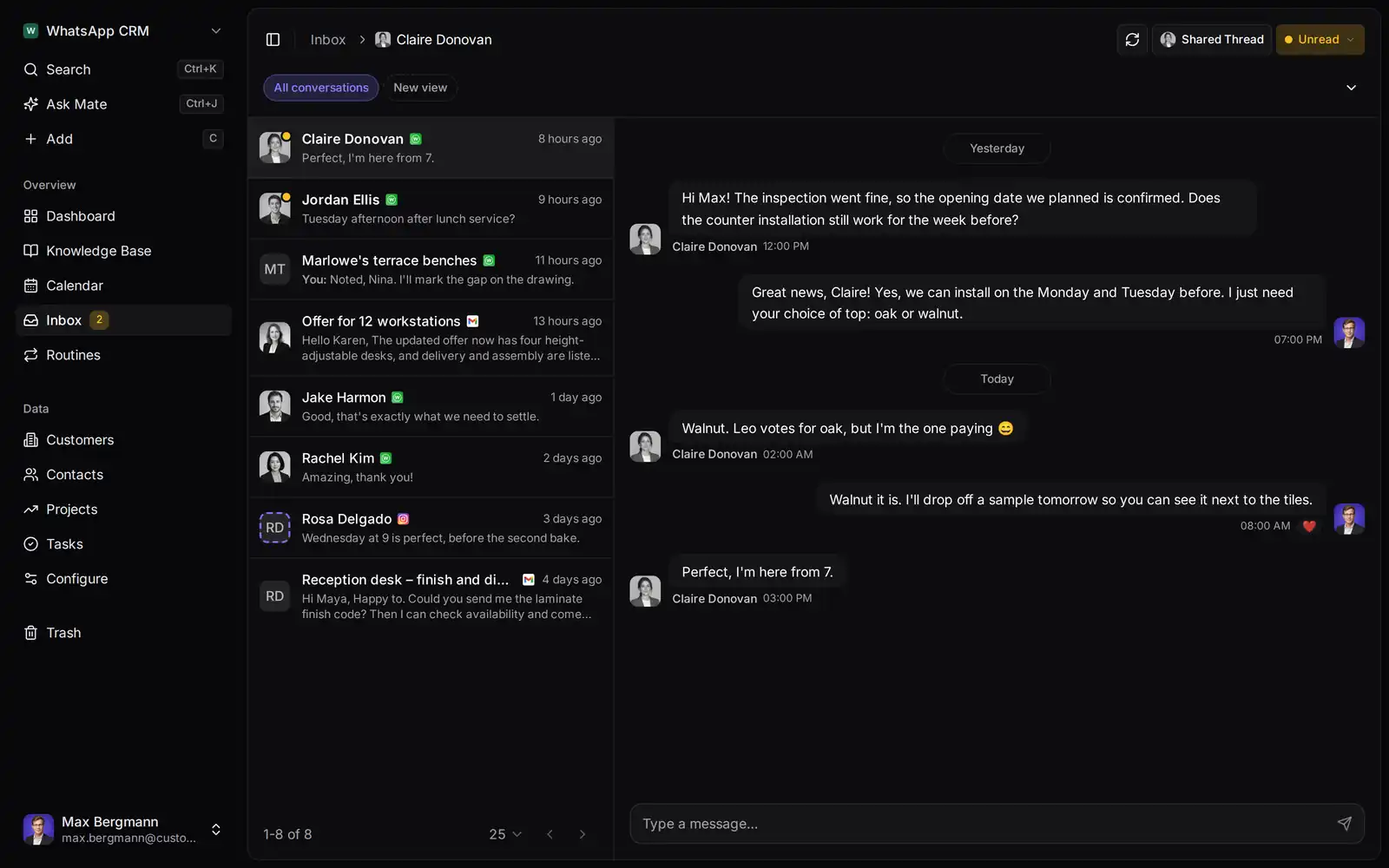
Task: Go to Projects
Action: tap(123, 510)
